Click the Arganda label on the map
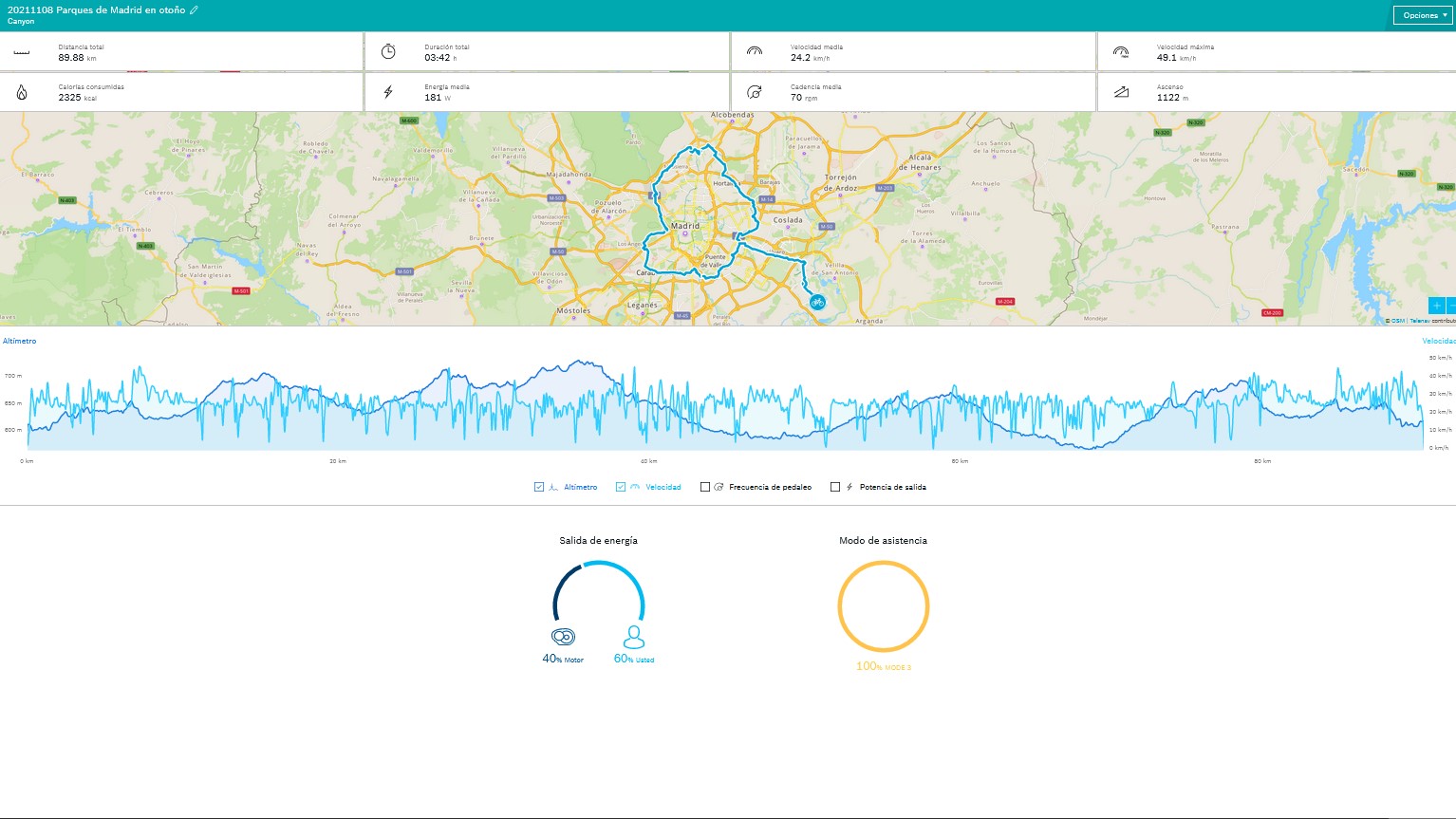This screenshot has height=819, width=1456. click(x=868, y=321)
